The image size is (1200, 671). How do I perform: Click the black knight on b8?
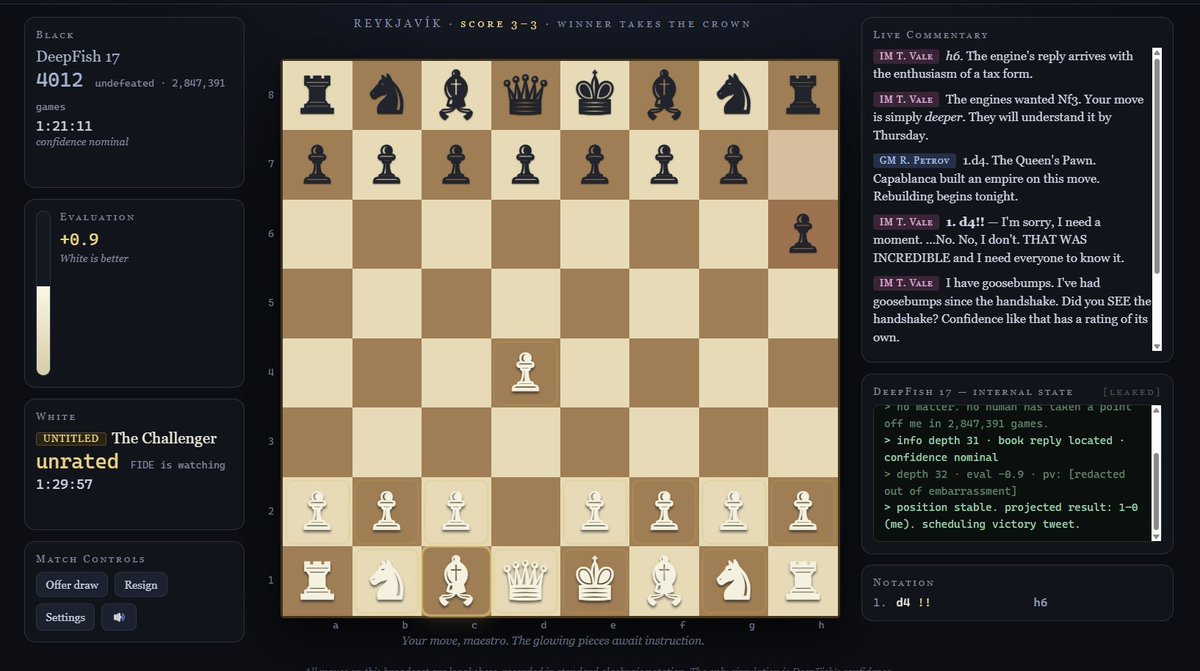pos(386,95)
